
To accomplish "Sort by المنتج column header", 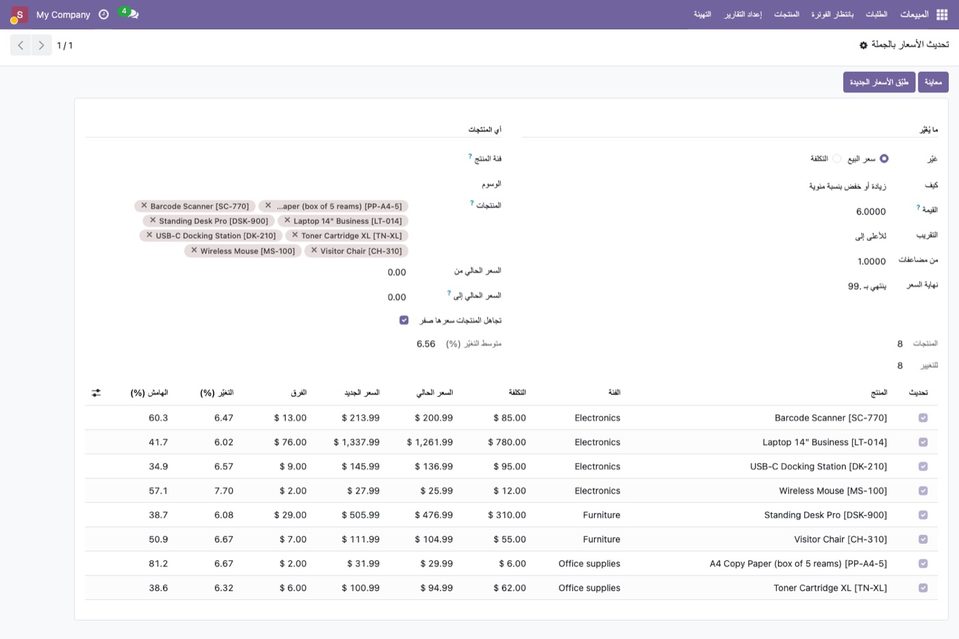I will (879, 393).
